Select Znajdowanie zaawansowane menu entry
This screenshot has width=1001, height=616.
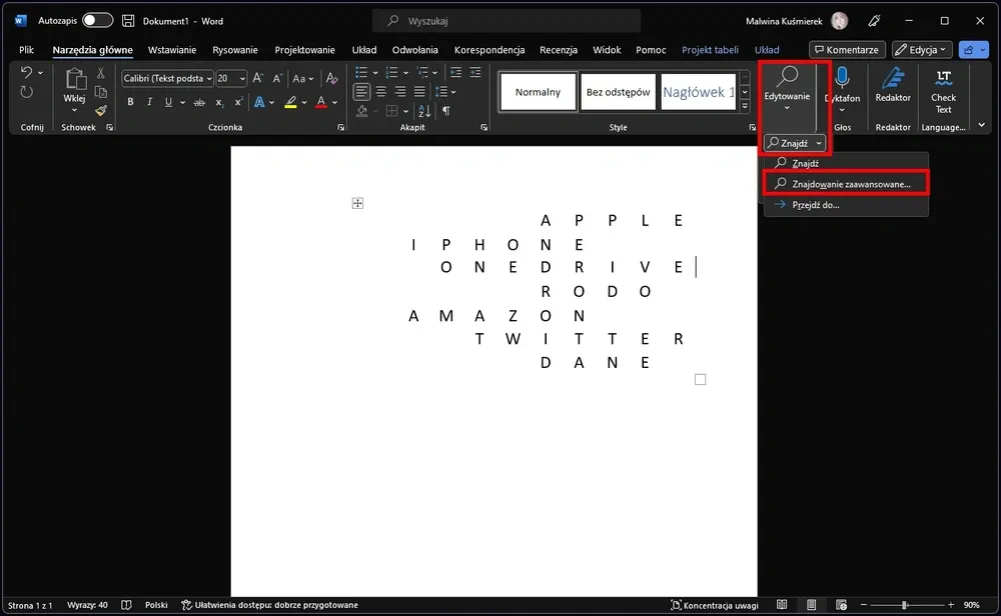pyautogui.click(x=846, y=184)
